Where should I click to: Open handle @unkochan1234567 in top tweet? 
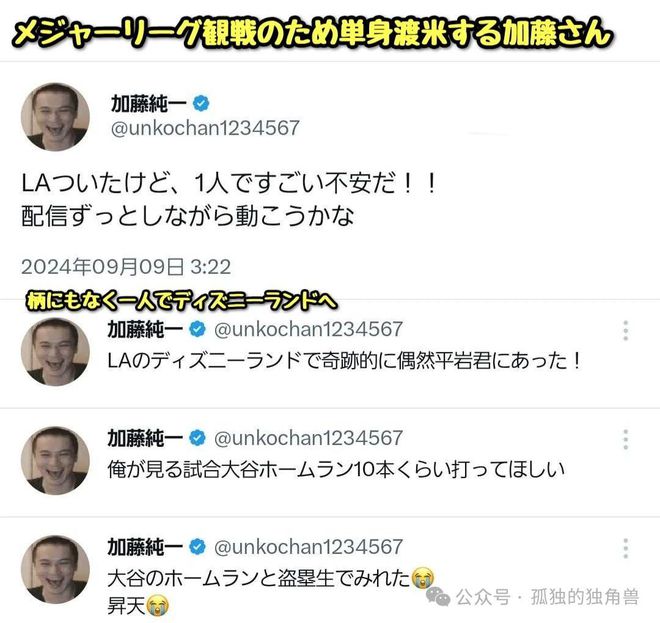click(x=205, y=128)
